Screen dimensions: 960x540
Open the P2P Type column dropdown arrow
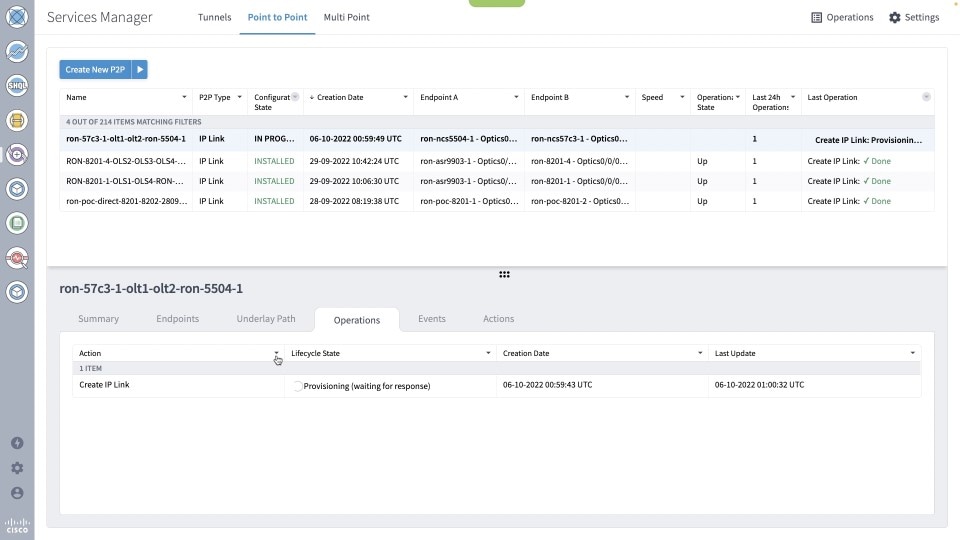(239, 97)
